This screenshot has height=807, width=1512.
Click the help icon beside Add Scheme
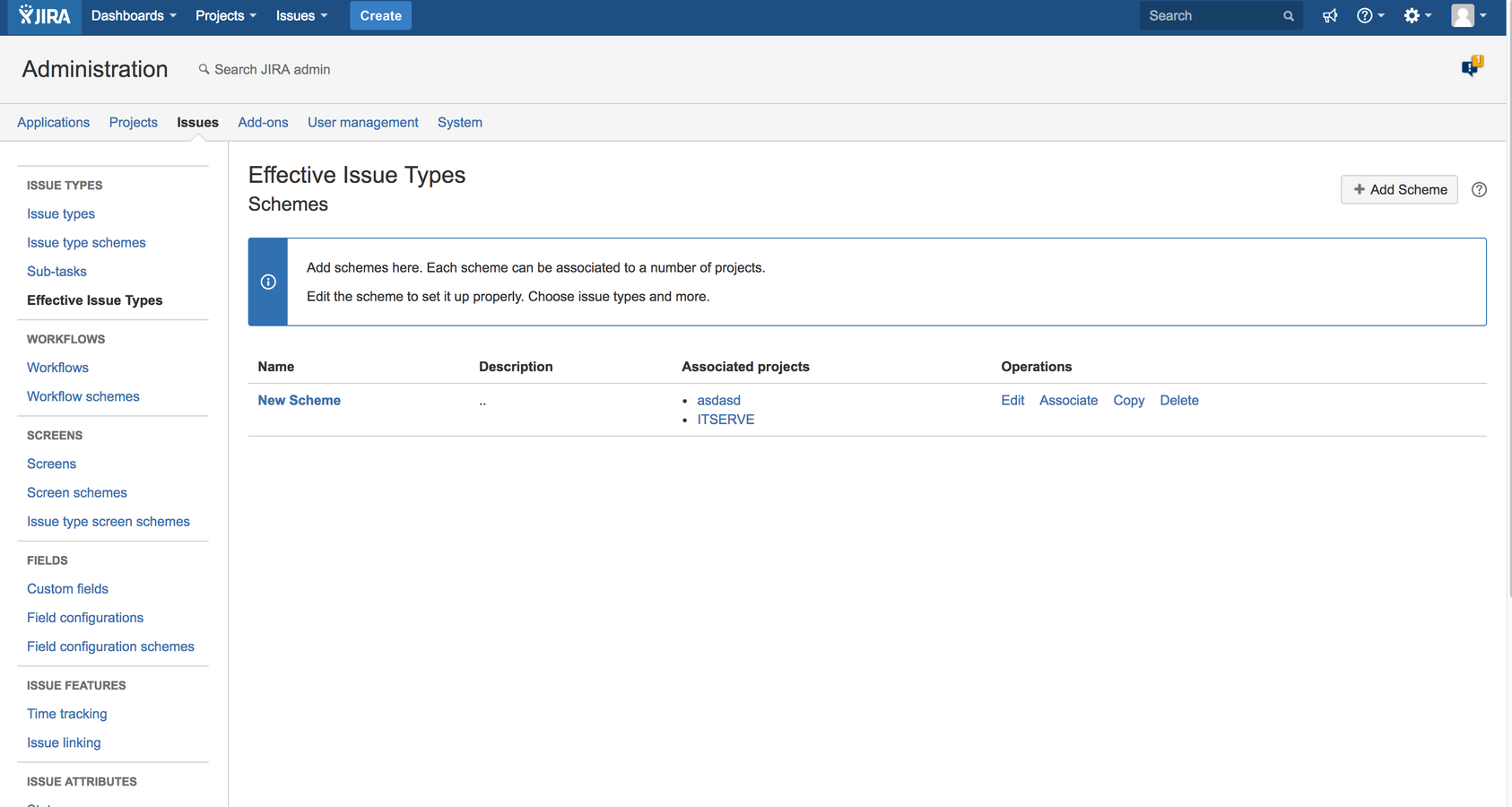(1479, 189)
